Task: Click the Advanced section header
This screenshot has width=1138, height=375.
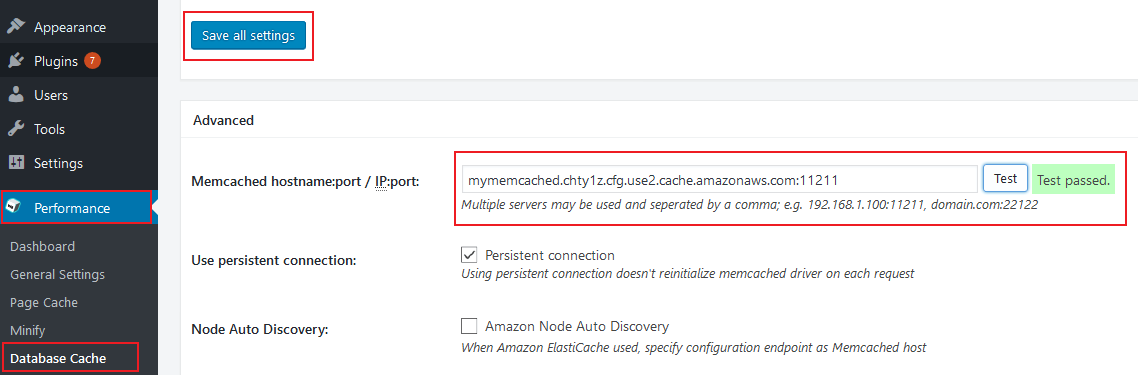Action: coord(224,120)
